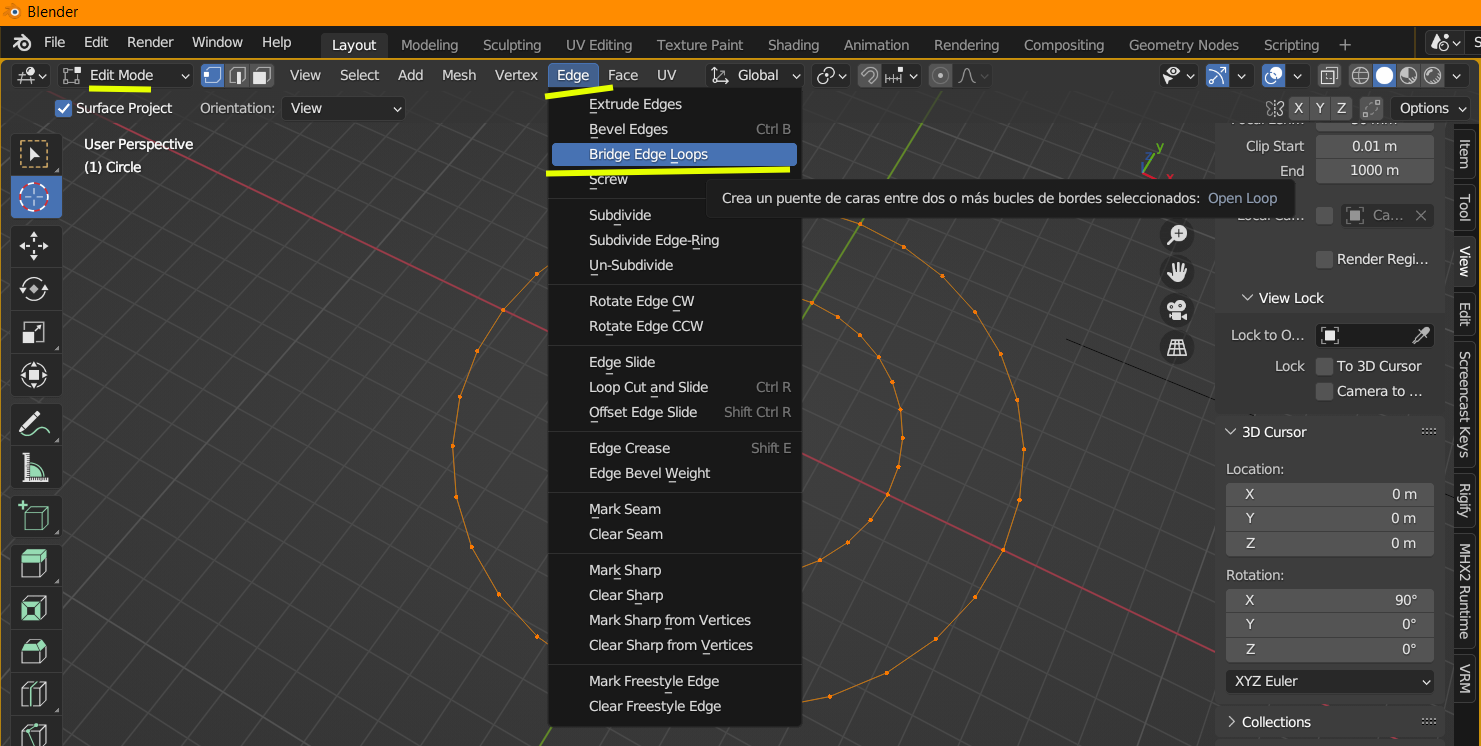Switch to edge select mode
Viewport: 1481px width, 746px height.
[x=238, y=75]
